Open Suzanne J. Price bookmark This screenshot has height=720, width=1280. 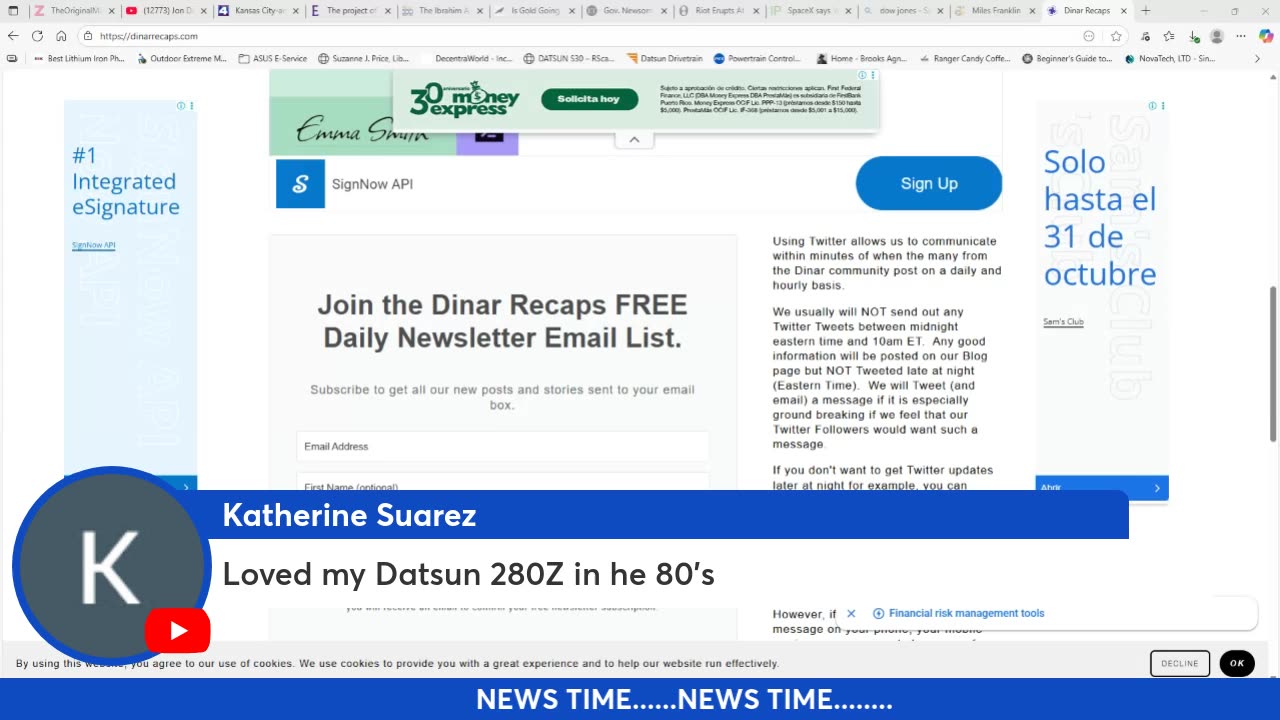click(363, 59)
